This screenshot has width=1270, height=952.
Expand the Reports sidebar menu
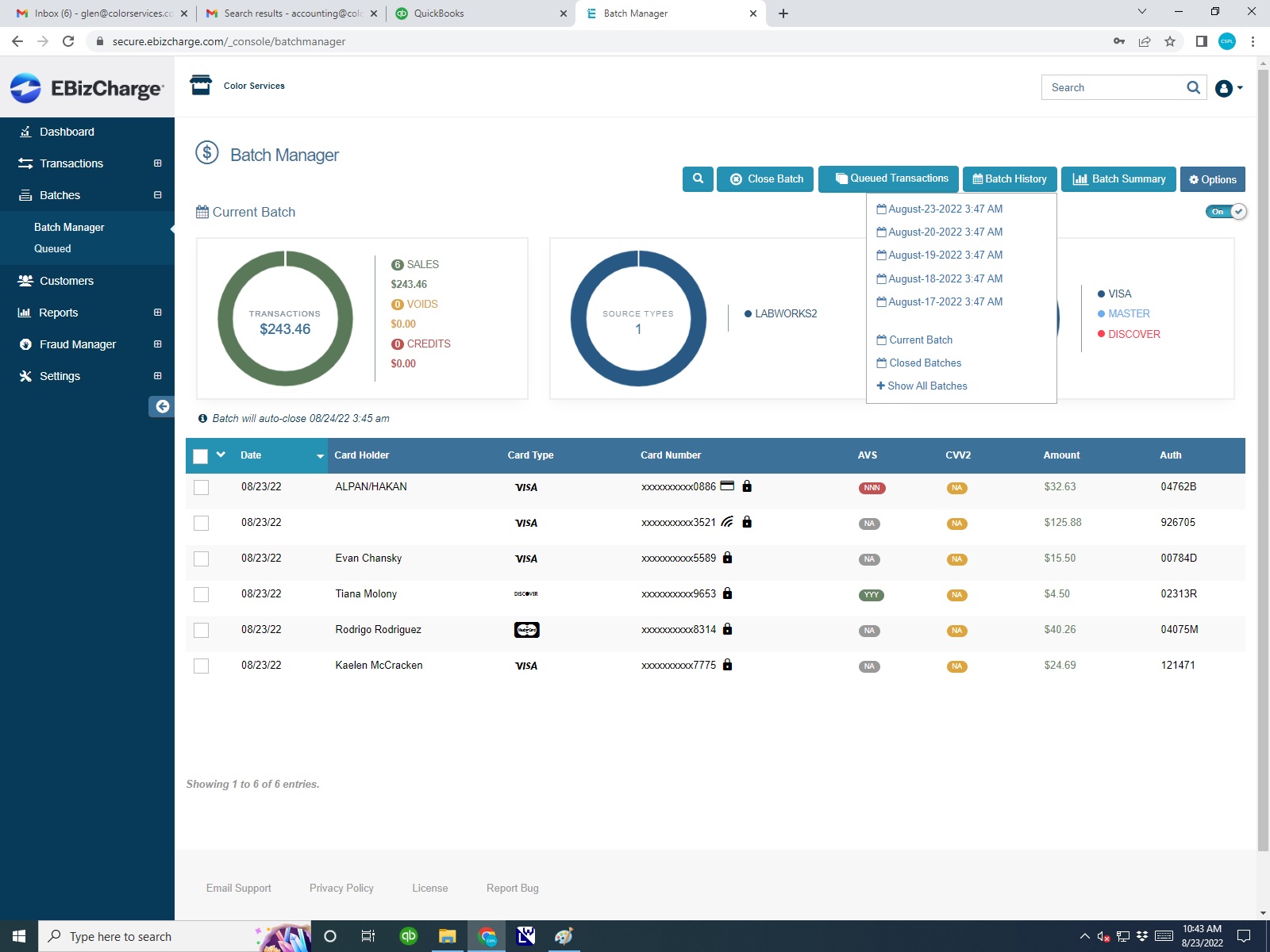[157, 313]
